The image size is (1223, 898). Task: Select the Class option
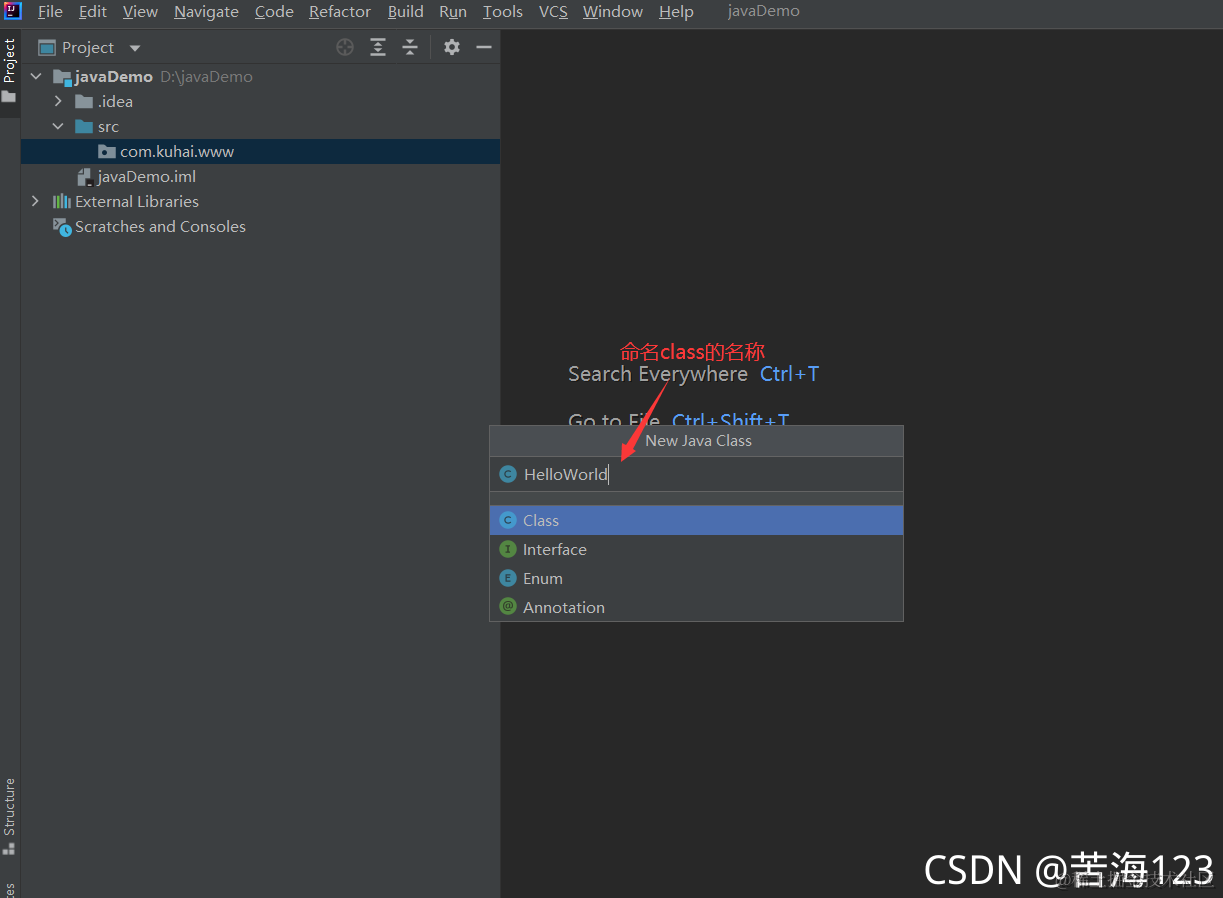coord(696,520)
